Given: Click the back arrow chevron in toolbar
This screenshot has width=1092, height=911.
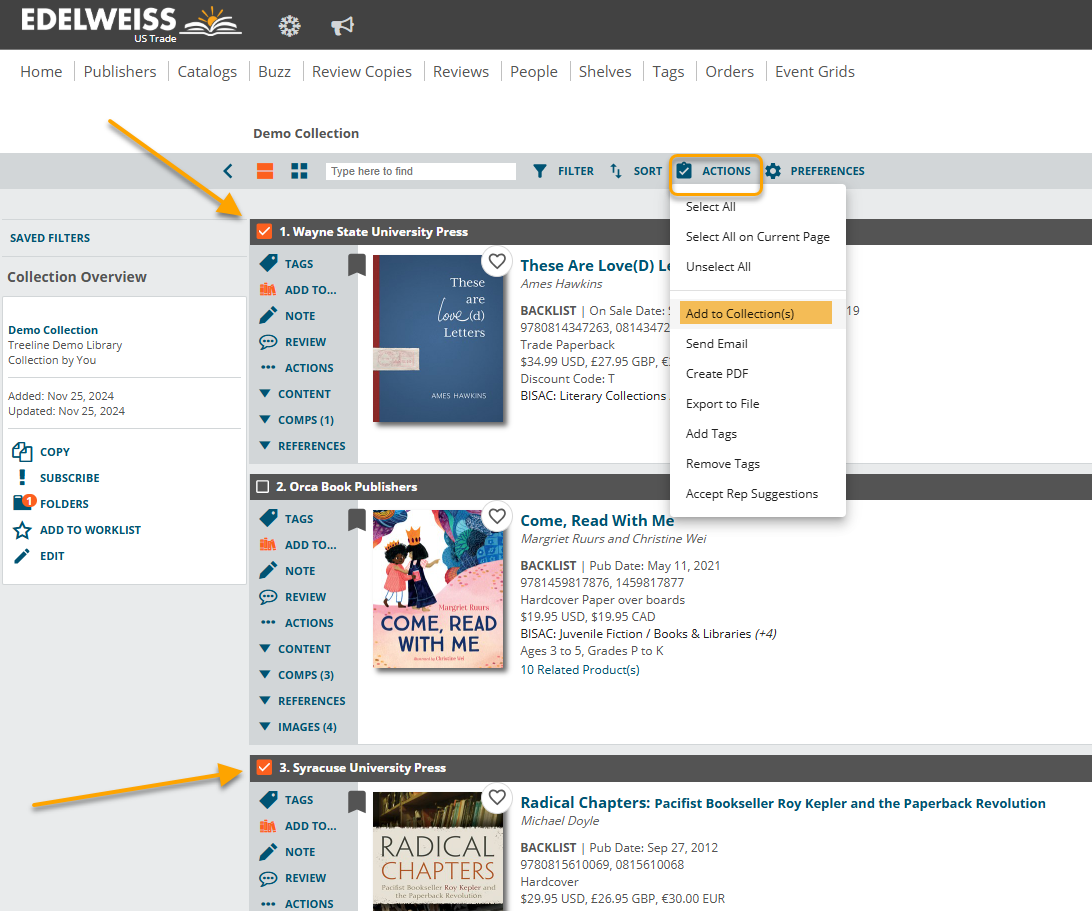Looking at the screenshot, I should 228,171.
